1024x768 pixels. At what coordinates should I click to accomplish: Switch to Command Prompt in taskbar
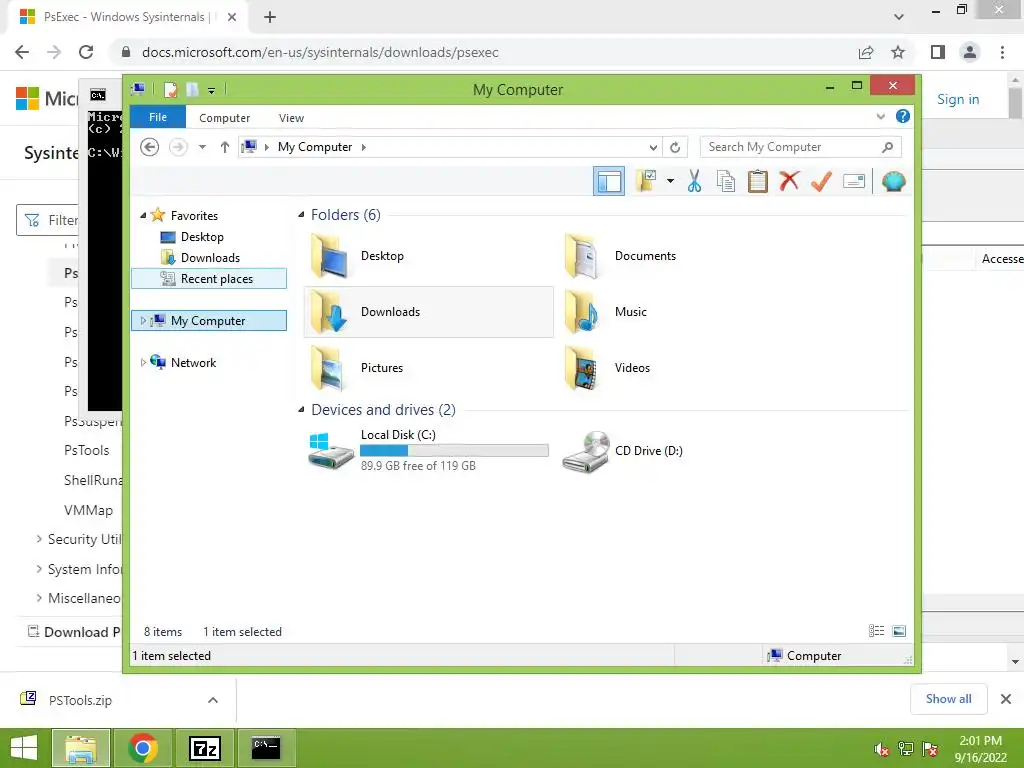click(x=266, y=748)
